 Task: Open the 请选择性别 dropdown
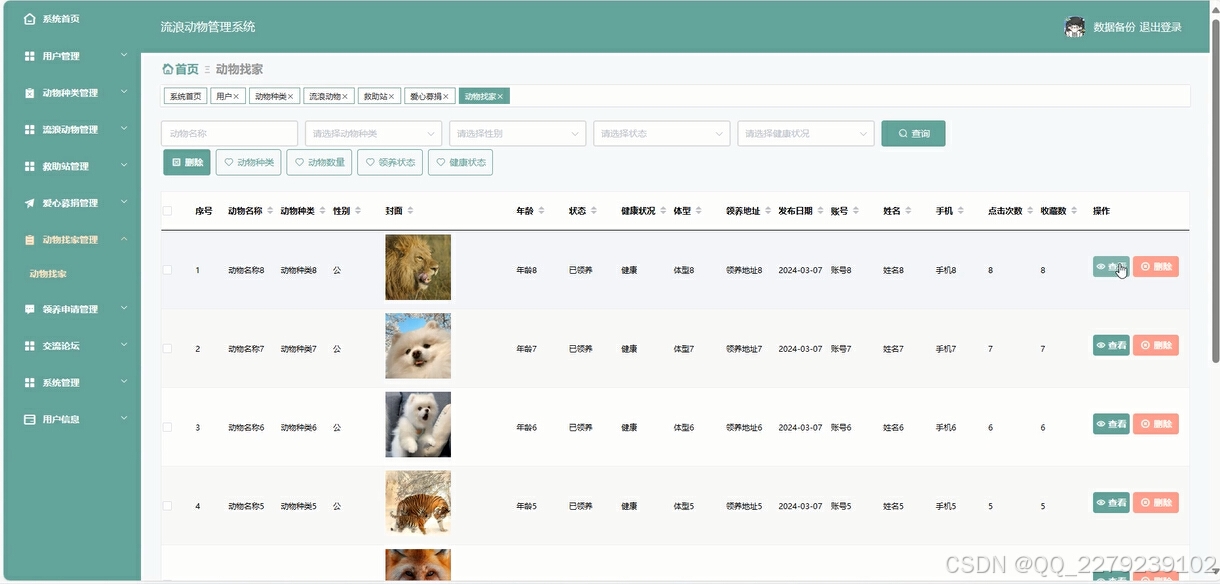point(517,133)
